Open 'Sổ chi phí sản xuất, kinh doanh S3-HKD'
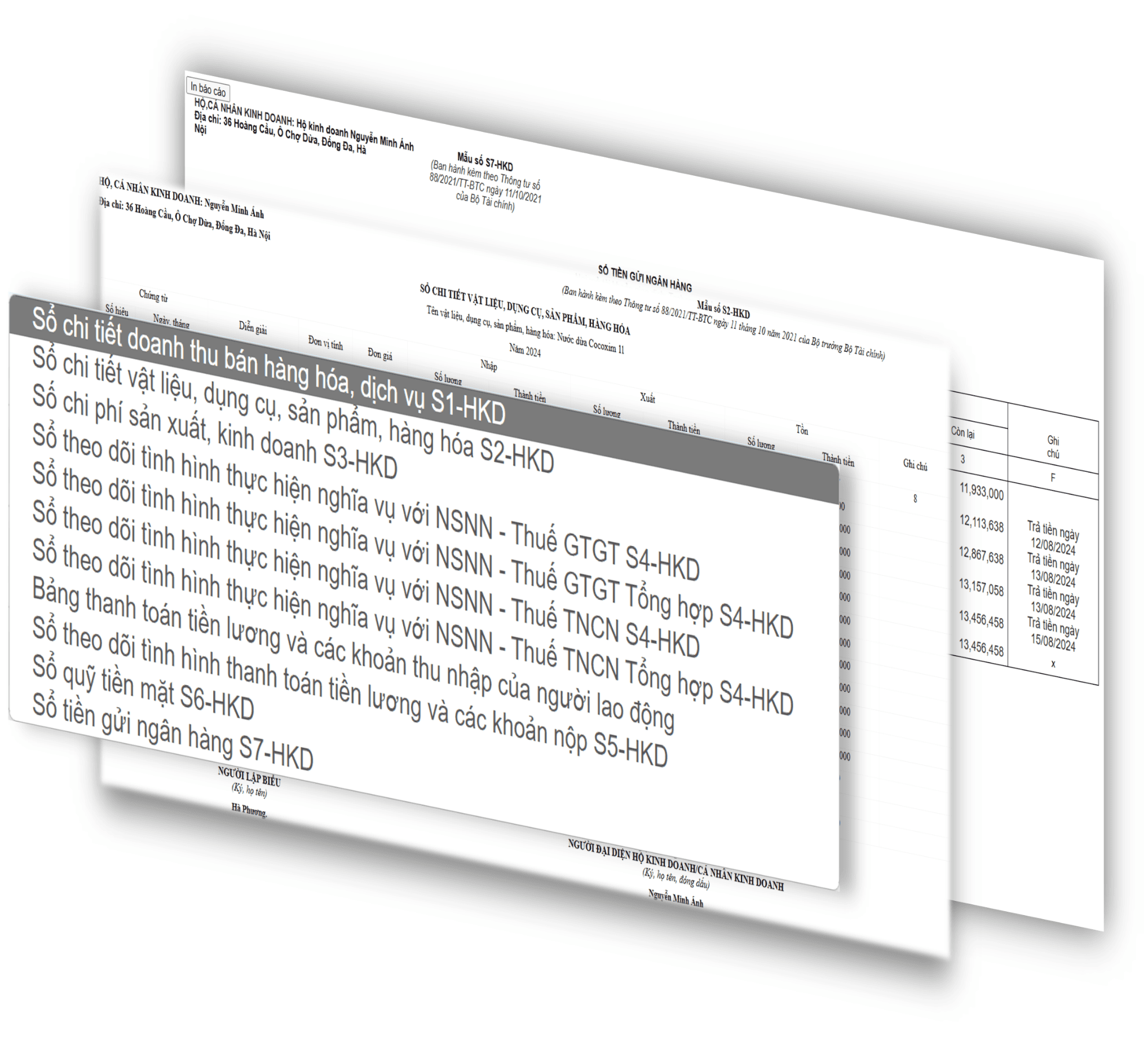Viewport: 1148px width, 1047px height. (x=215, y=431)
